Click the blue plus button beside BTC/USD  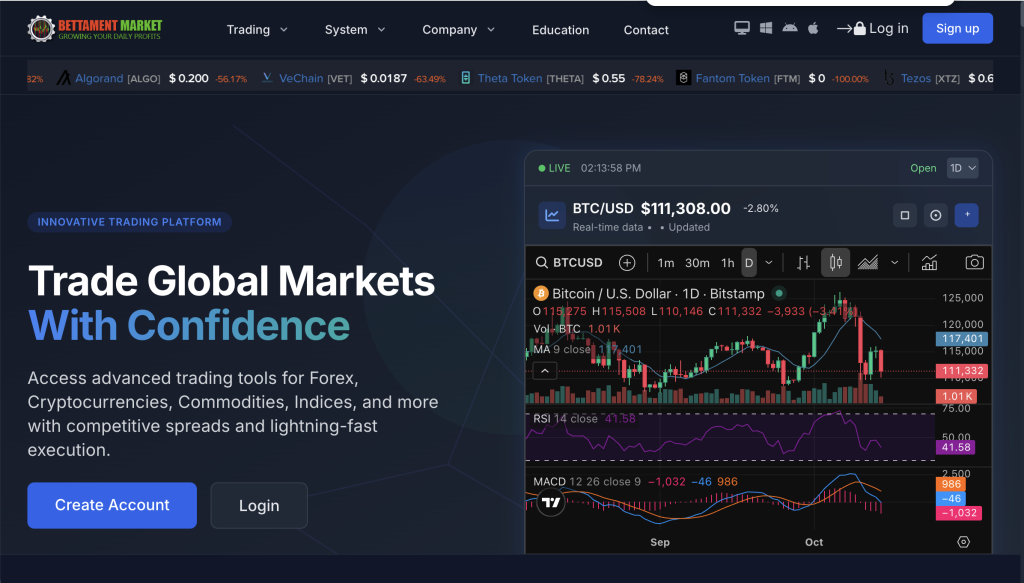point(966,215)
